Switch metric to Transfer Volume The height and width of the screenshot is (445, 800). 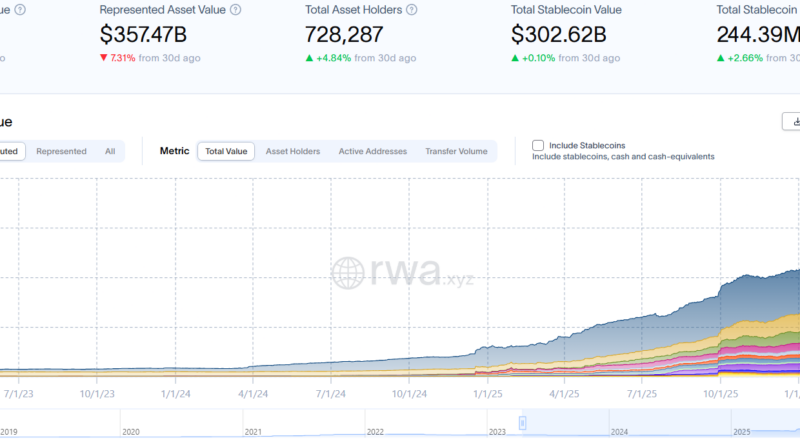[x=456, y=152]
